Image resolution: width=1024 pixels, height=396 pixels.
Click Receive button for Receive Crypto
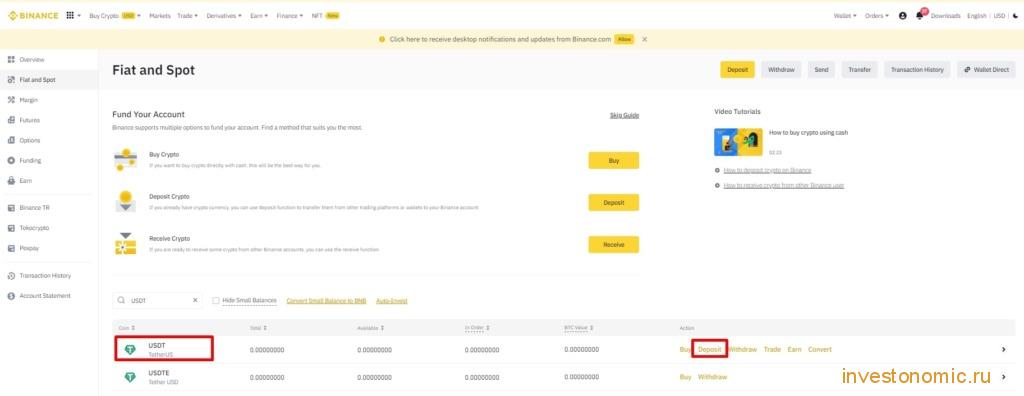coord(613,244)
